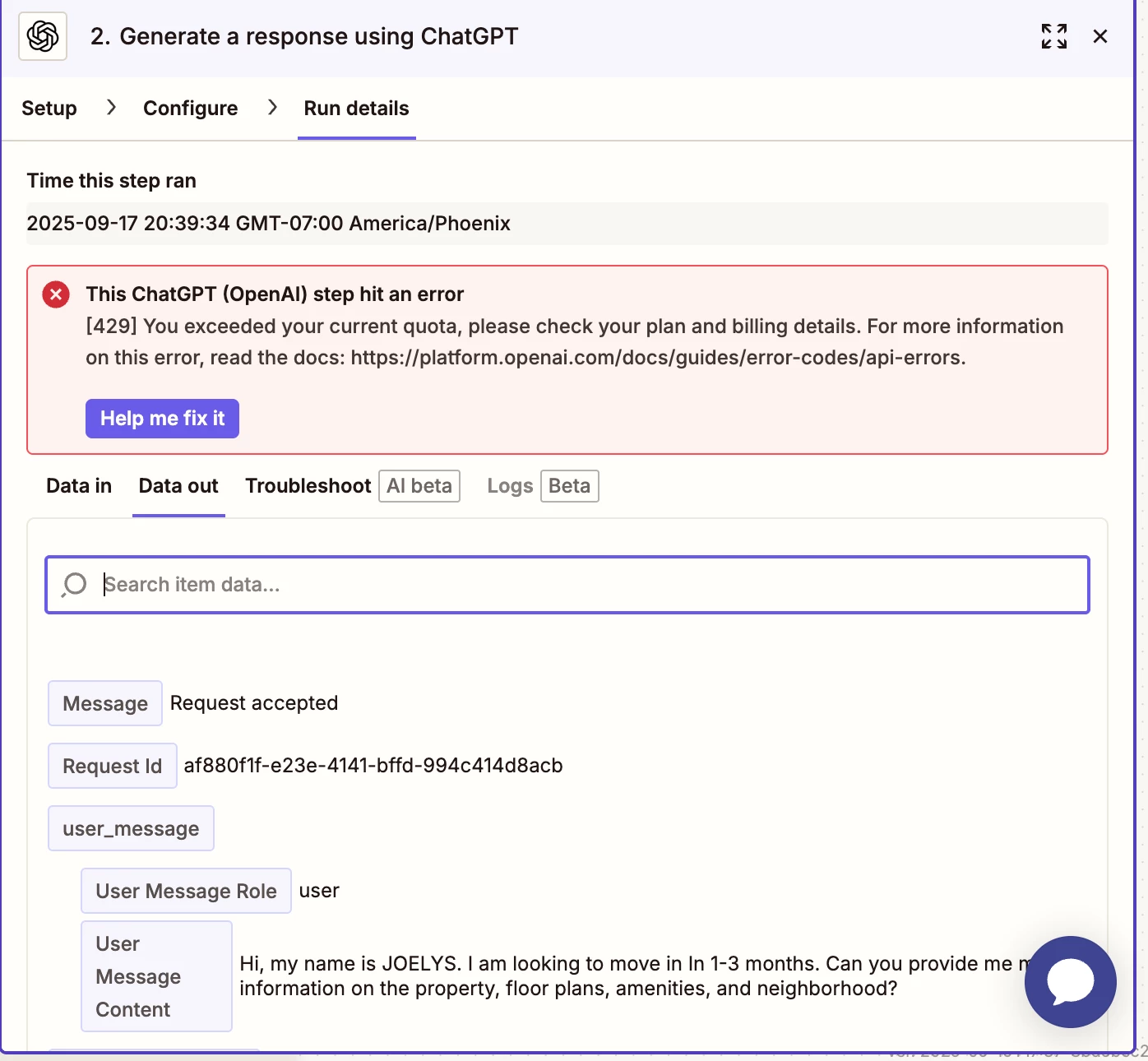Select the Request Id field label
This screenshot has width=1148, height=1061.
(x=113, y=766)
